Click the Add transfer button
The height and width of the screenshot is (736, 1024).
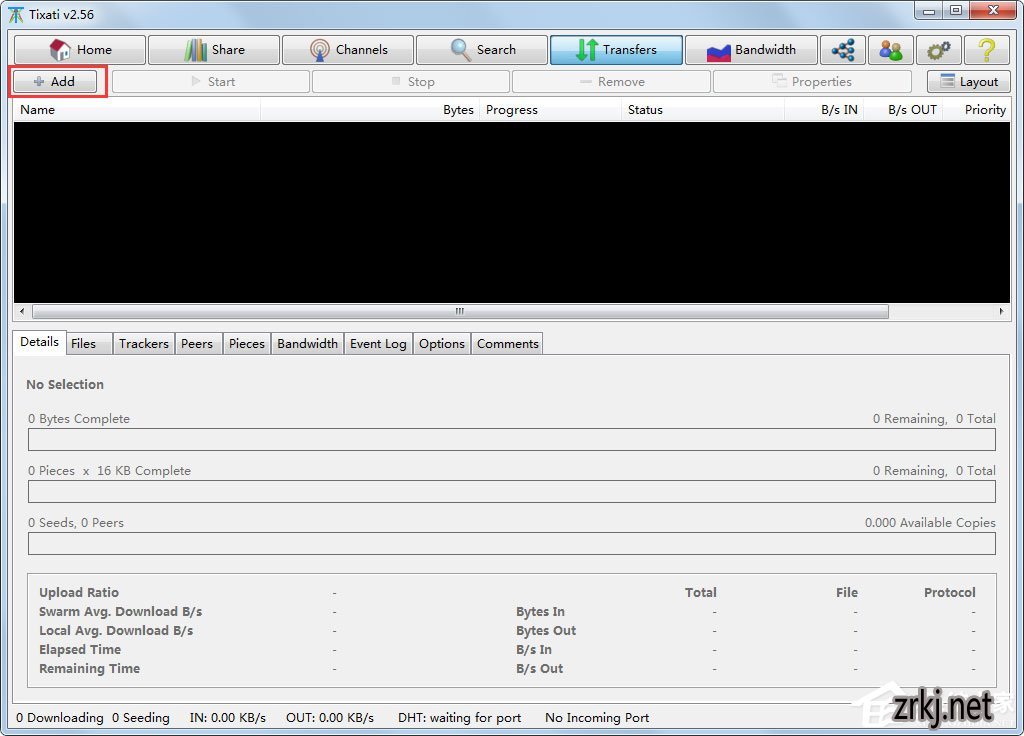55,82
